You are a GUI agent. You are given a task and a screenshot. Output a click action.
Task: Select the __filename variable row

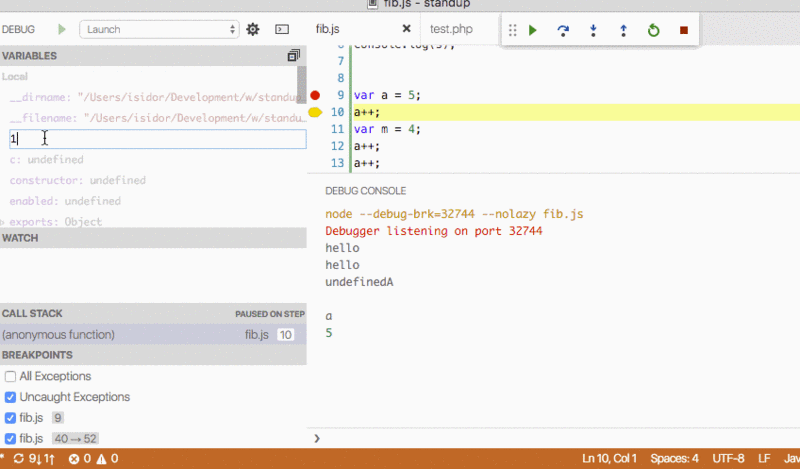[x=153, y=118]
